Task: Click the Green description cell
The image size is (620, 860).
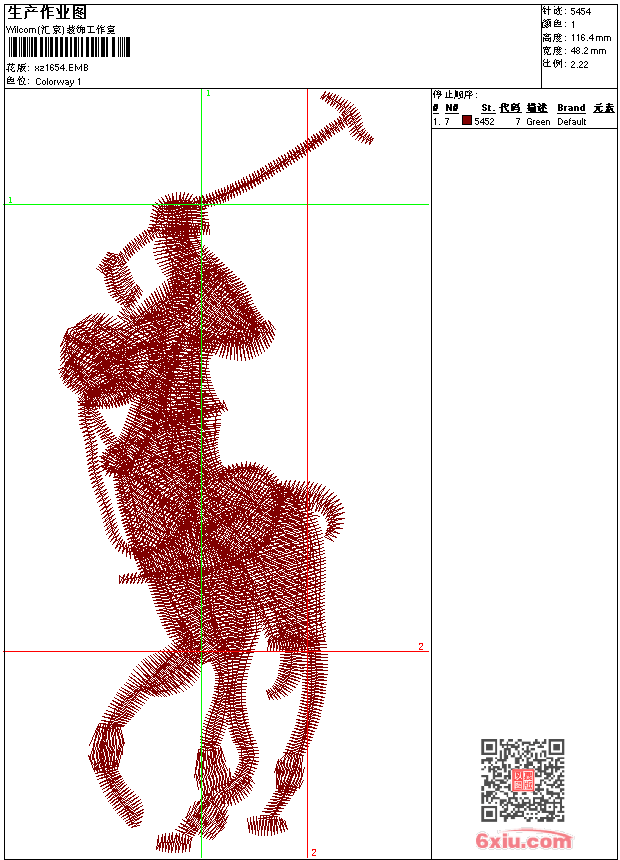Action: pyautogui.click(x=538, y=122)
